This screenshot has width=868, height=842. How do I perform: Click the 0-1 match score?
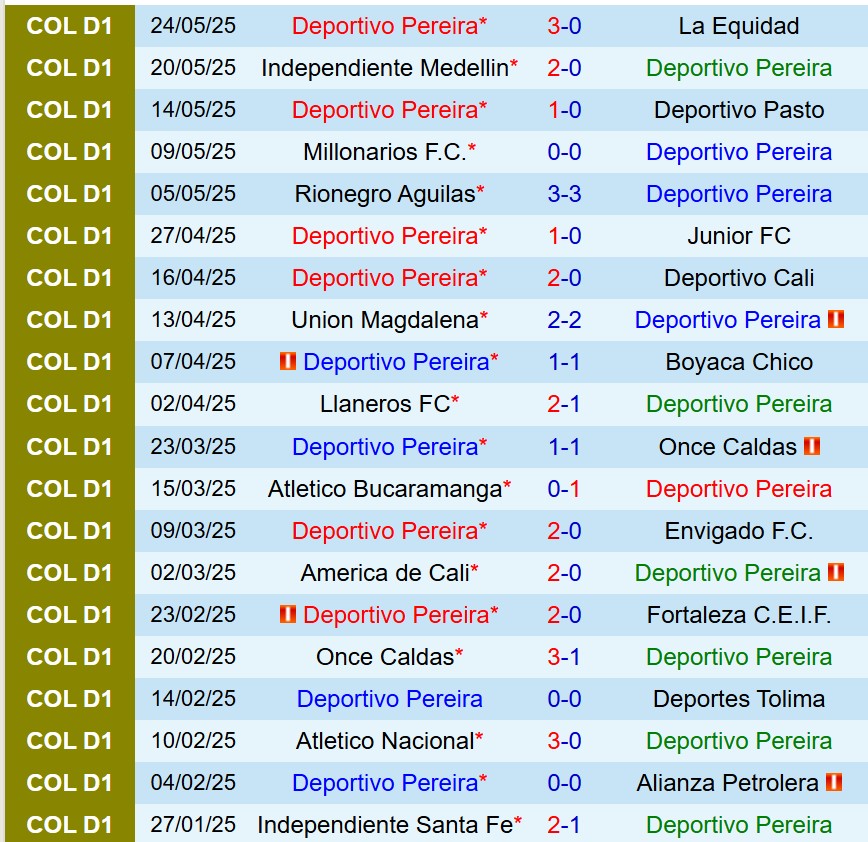(564, 488)
